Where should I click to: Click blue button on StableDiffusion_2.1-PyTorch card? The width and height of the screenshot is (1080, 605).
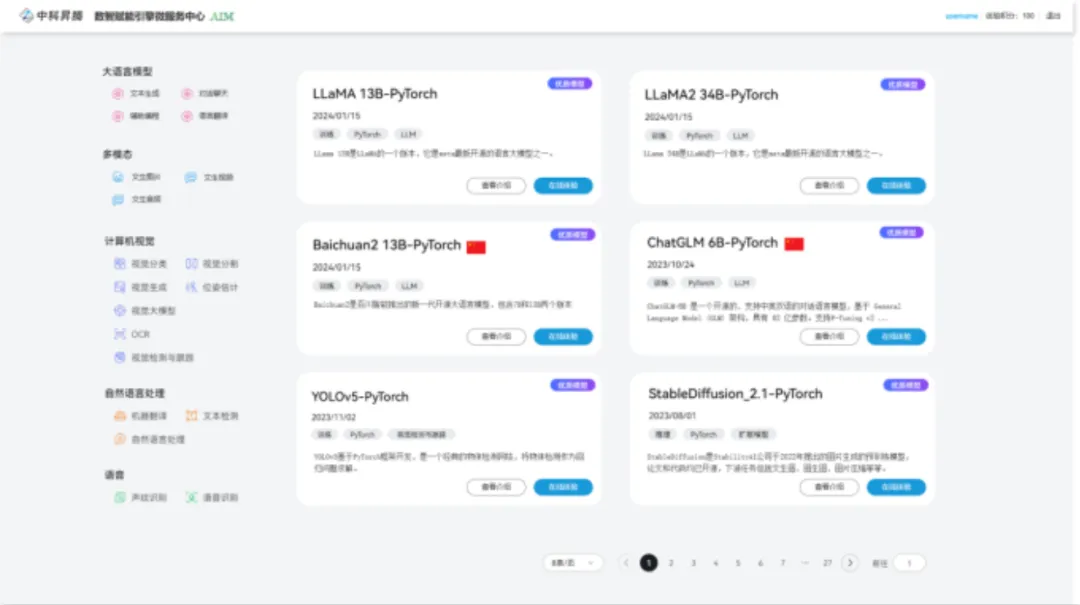tap(896, 487)
